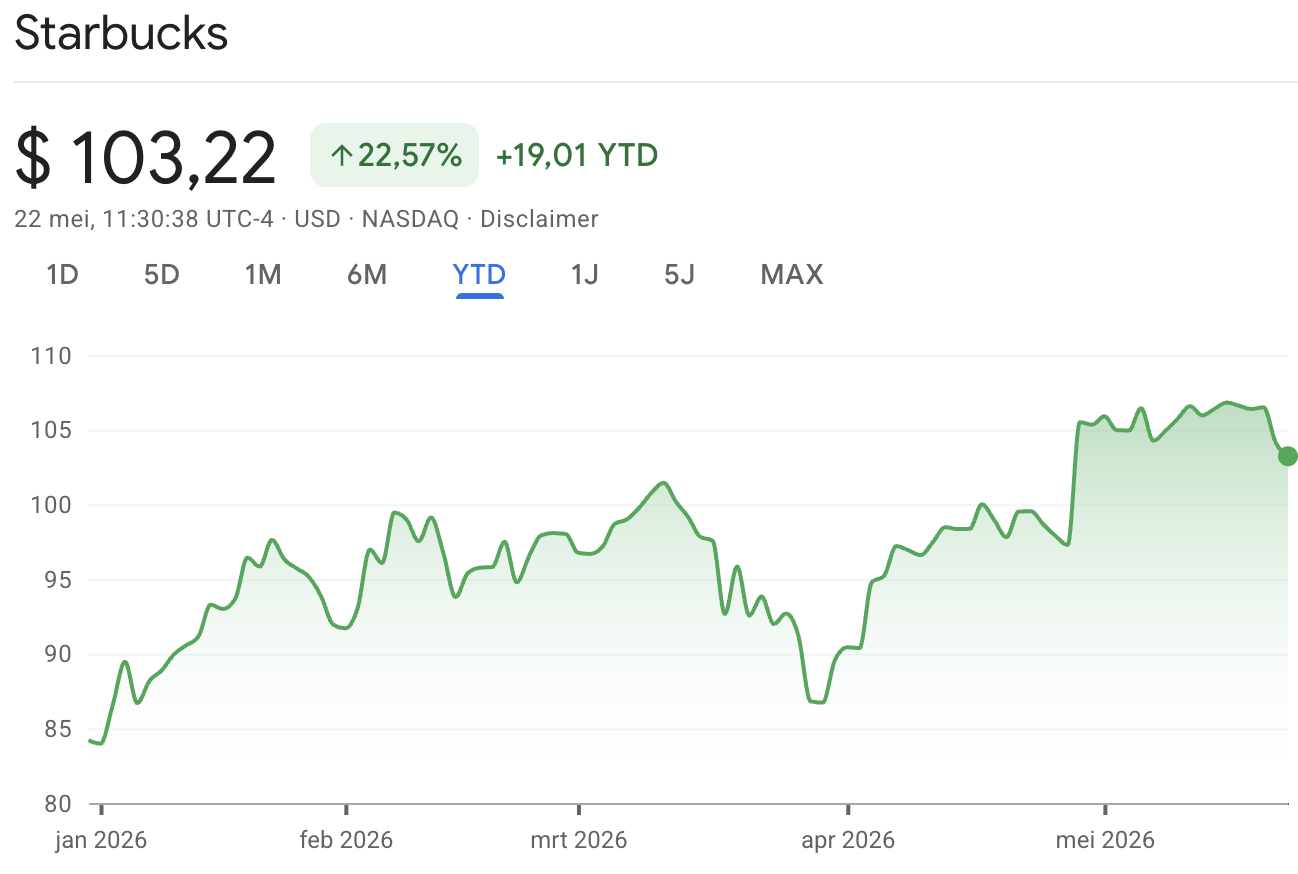1298x874 pixels.
Task: Click the 80 y-axis value
Action: coord(58,803)
